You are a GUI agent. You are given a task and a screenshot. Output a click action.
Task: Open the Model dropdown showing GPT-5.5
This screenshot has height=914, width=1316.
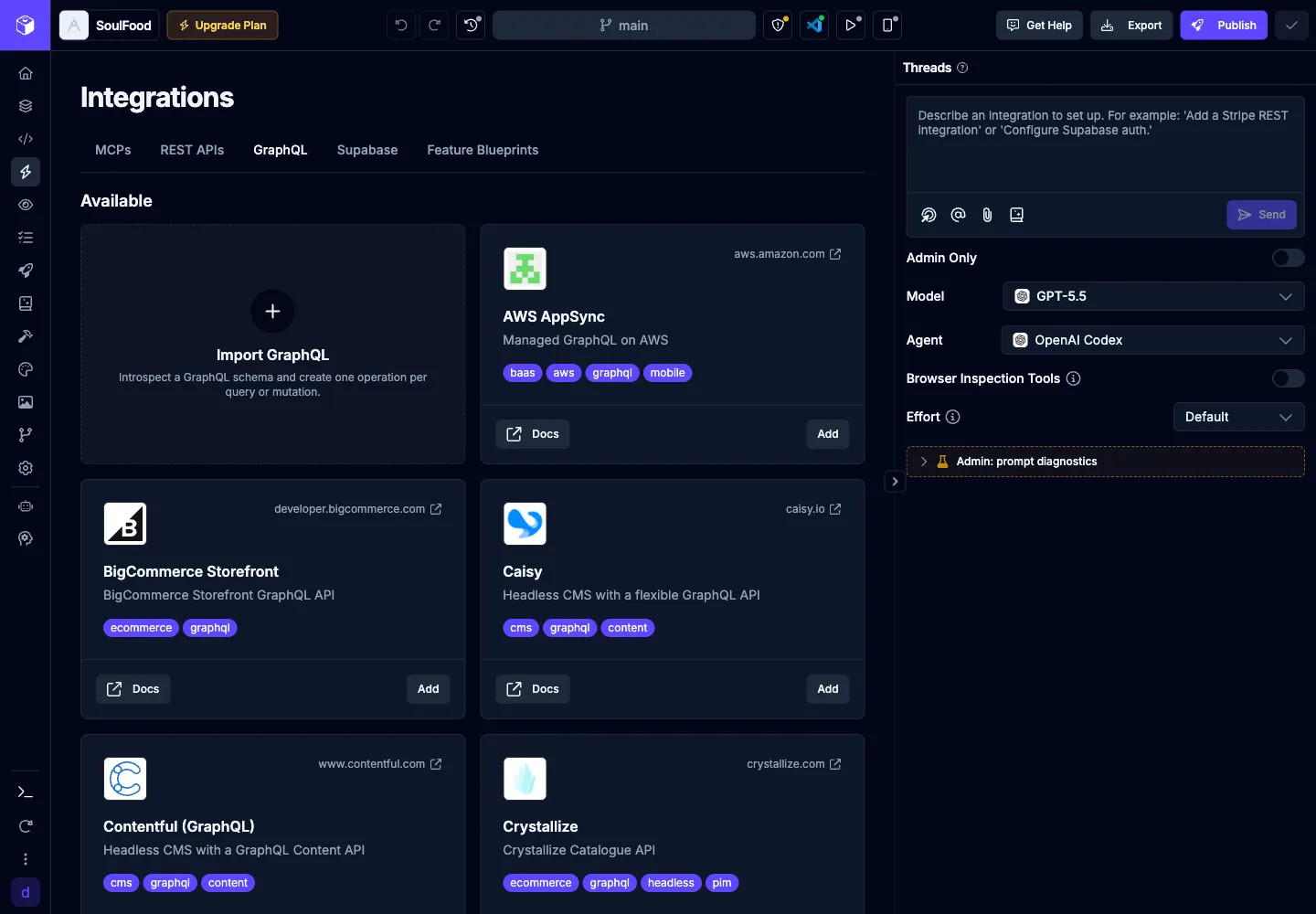[x=1153, y=296]
